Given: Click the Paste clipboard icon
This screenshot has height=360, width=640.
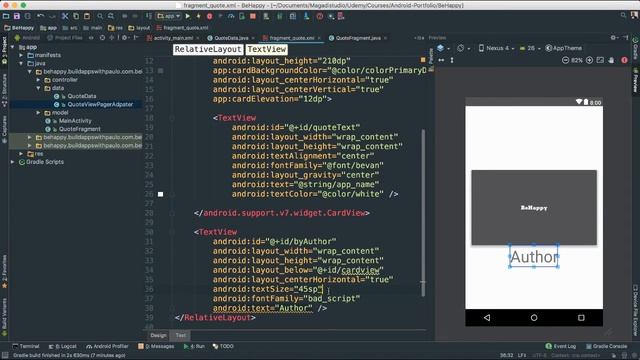Looking at the screenshot, I should point(87,16).
